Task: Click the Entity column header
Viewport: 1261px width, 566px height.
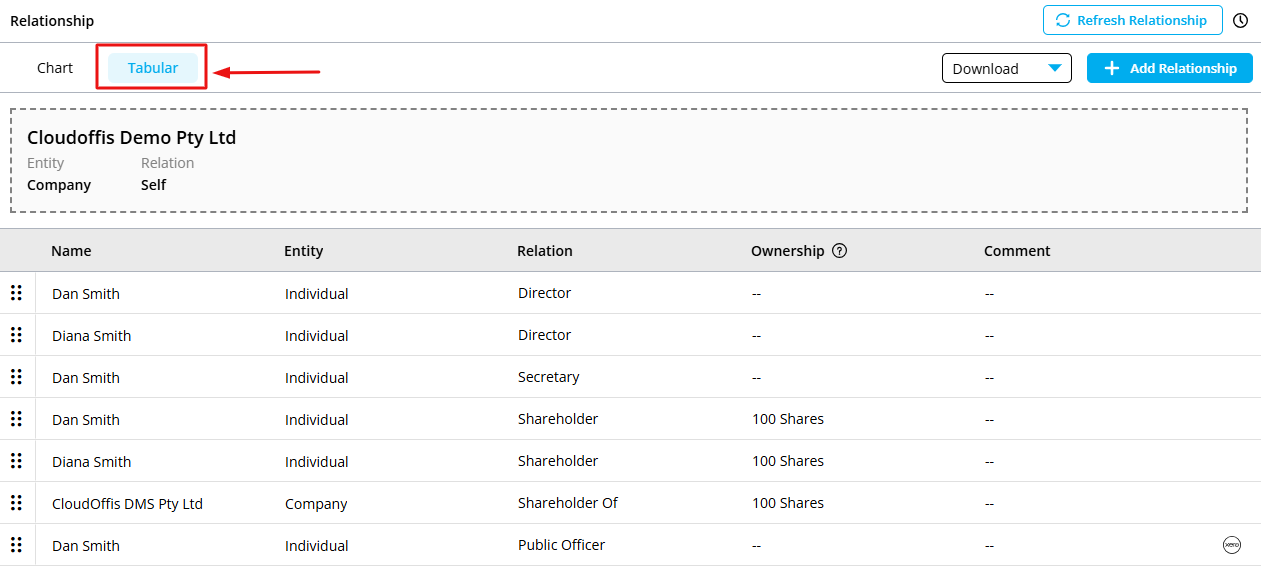Action: (x=304, y=251)
